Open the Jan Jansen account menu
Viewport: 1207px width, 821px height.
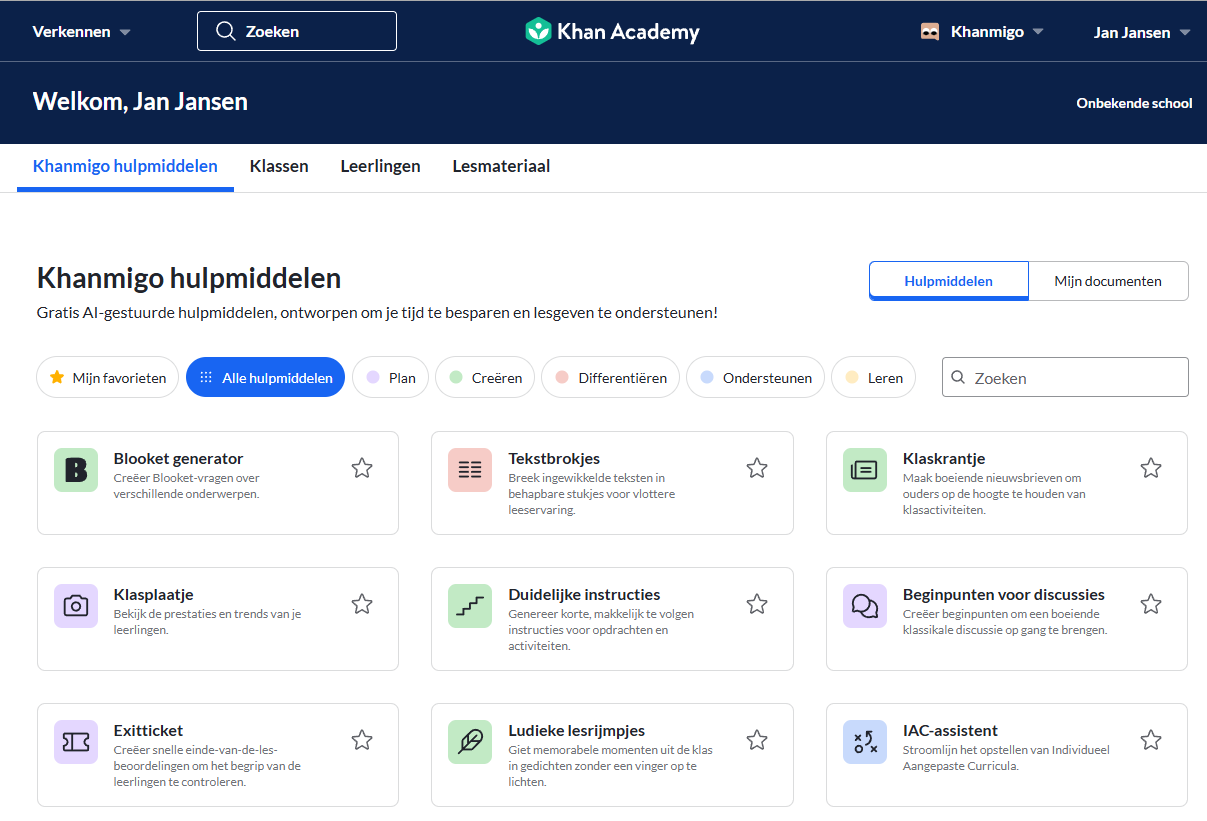click(1142, 32)
